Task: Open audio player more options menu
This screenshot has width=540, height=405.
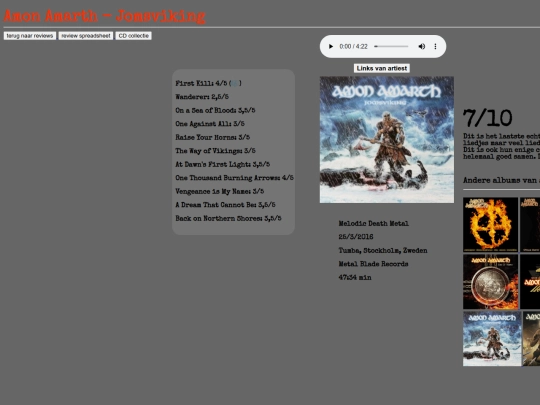Action: tap(435, 46)
